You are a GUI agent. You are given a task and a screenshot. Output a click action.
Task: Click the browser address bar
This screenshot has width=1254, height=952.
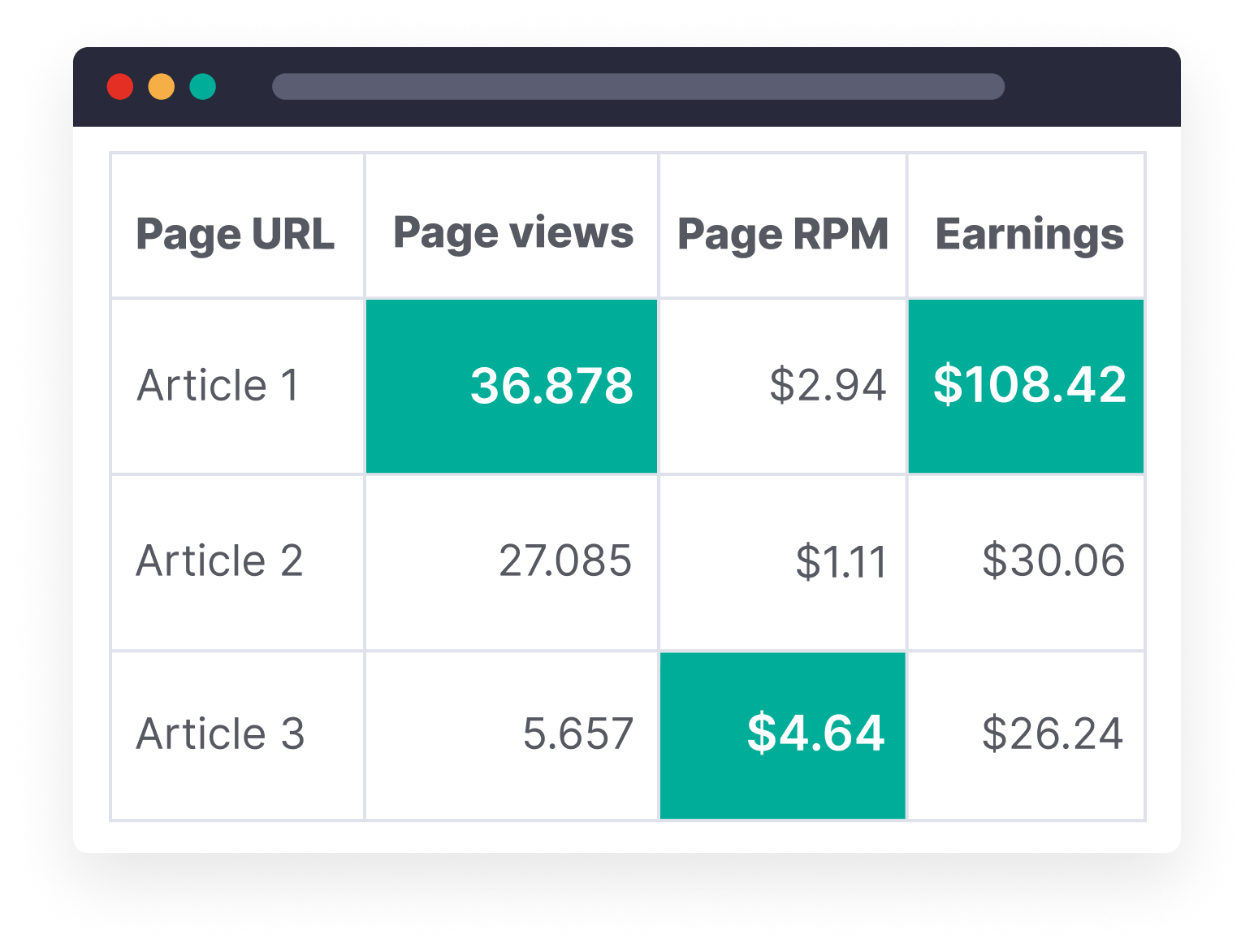click(x=638, y=87)
